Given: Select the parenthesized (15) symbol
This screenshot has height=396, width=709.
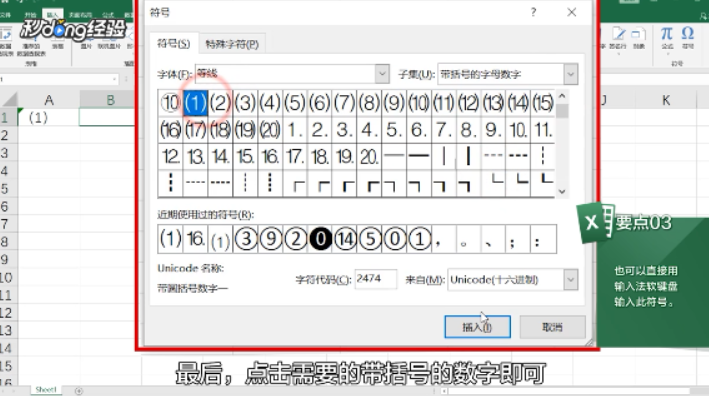Looking at the screenshot, I should (x=543, y=103).
